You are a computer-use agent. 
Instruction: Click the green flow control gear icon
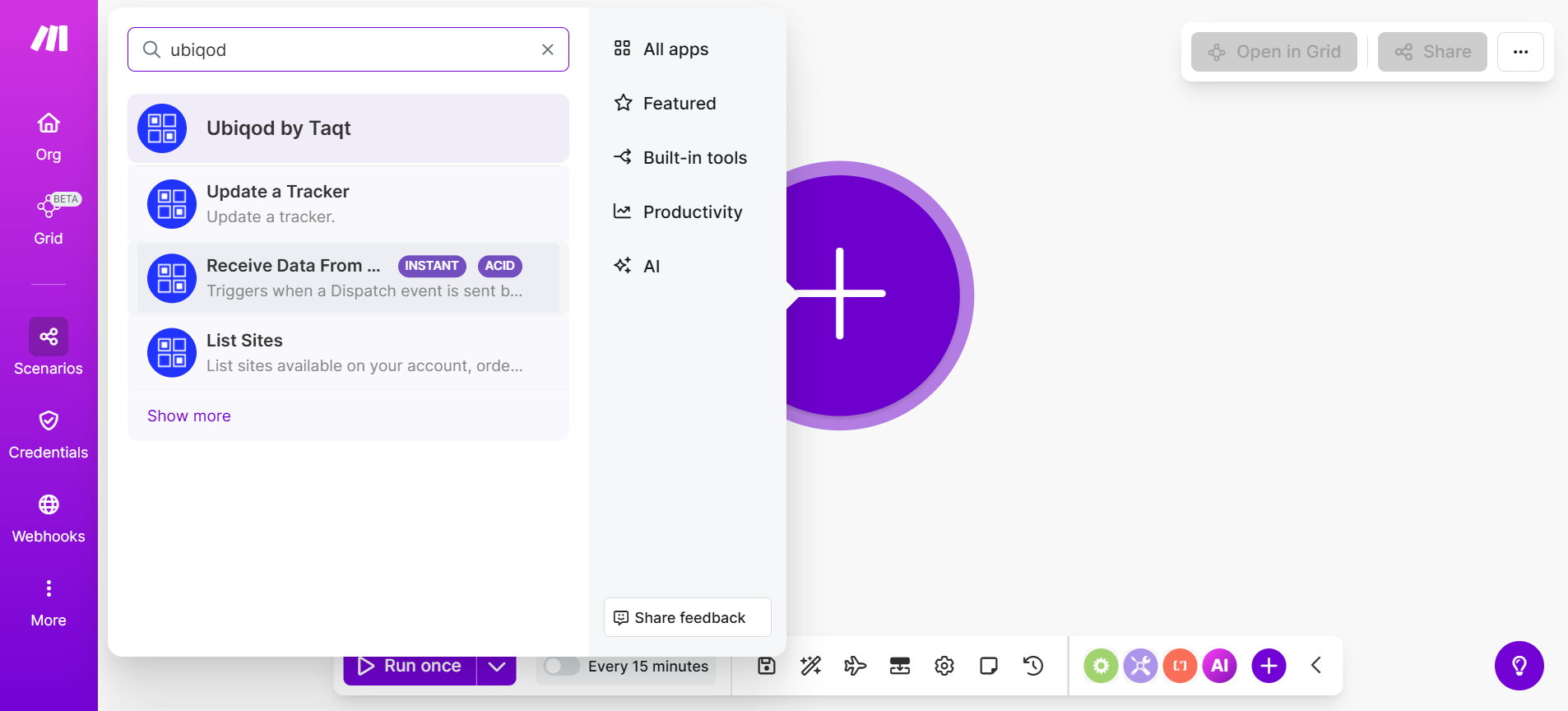coord(1101,666)
